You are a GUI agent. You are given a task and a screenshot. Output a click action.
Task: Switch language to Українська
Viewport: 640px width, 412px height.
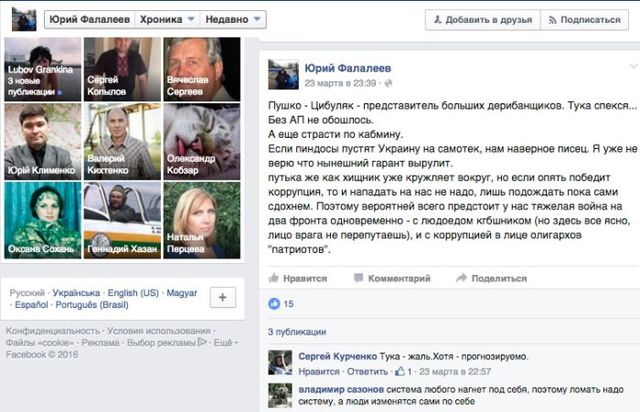(x=76, y=293)
